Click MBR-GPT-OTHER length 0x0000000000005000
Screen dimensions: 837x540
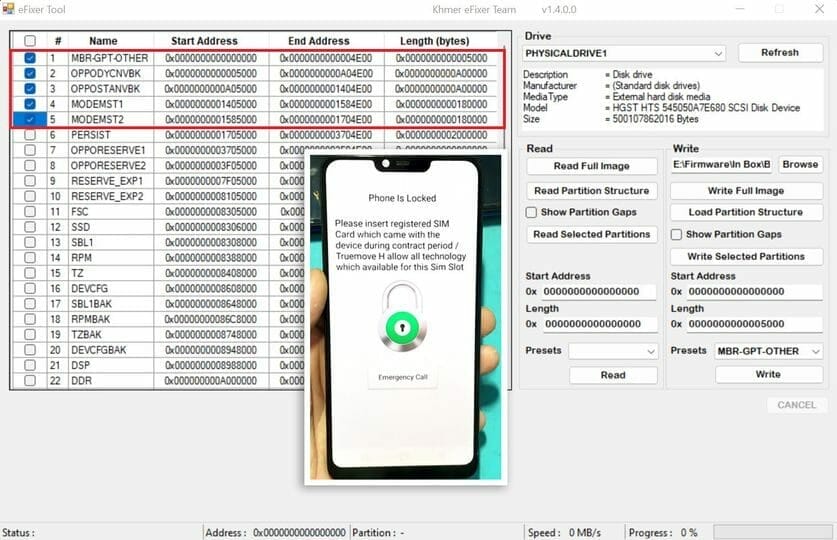[441, 58]
